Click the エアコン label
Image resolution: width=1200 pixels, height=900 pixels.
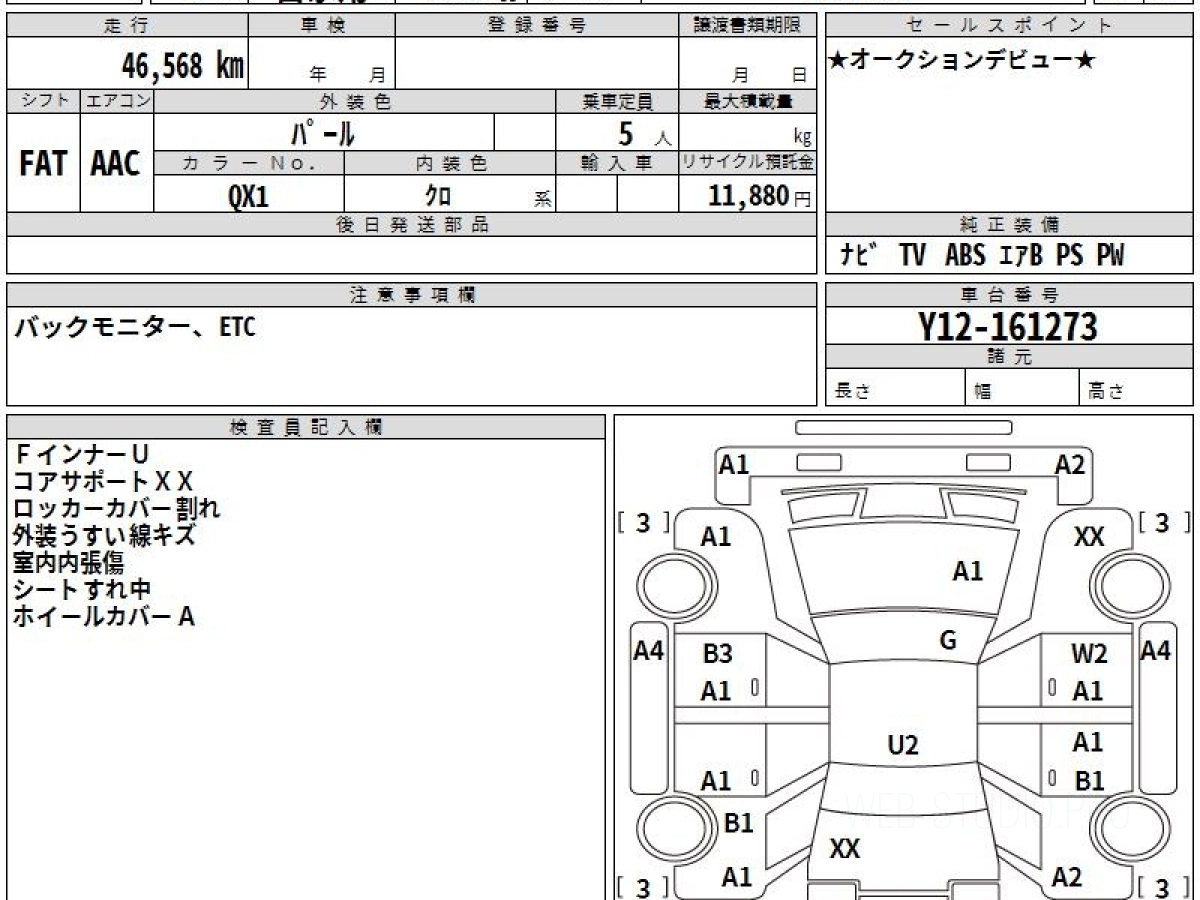[117, 101]
